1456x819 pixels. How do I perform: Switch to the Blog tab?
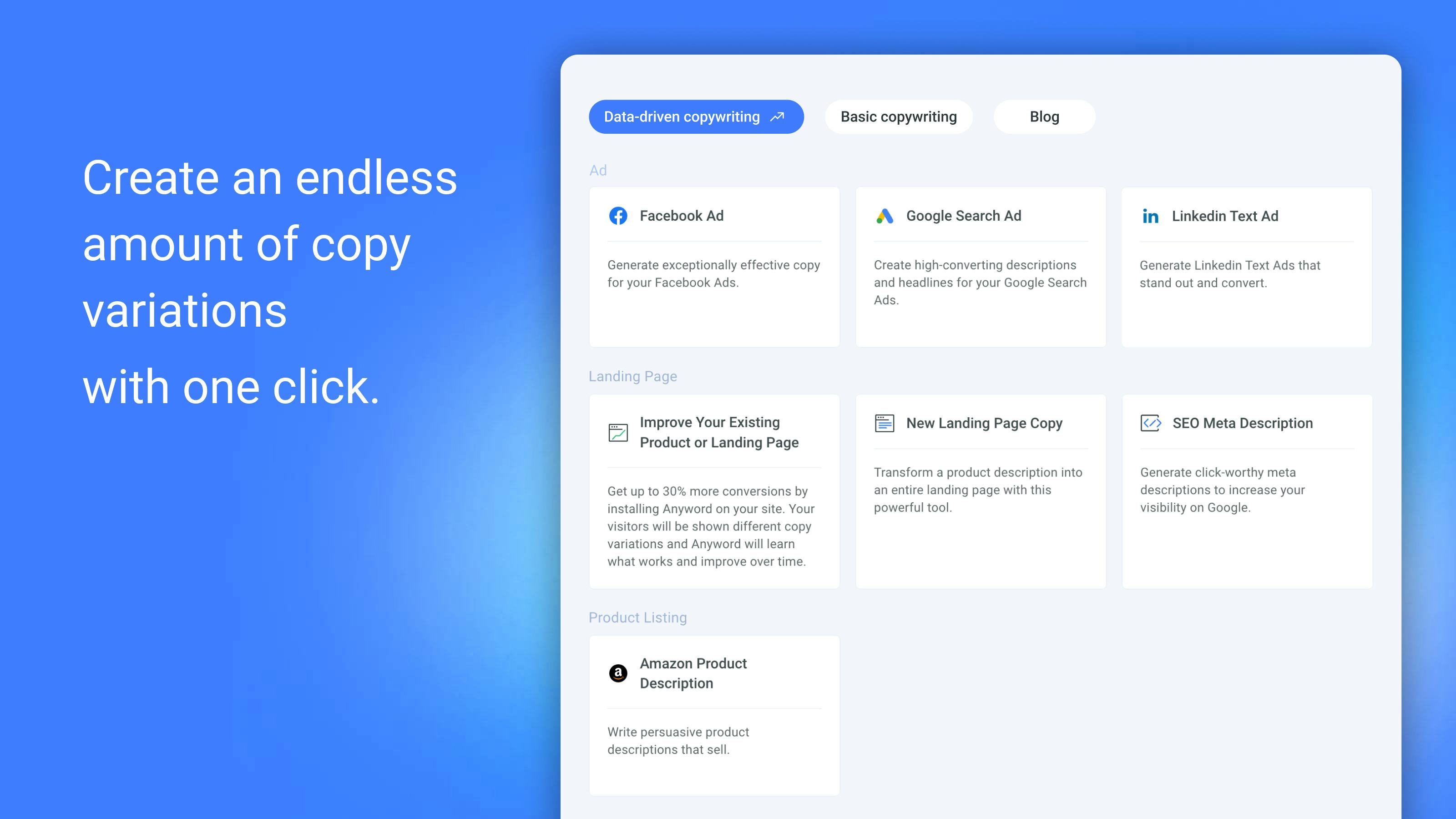(1044, 116)
